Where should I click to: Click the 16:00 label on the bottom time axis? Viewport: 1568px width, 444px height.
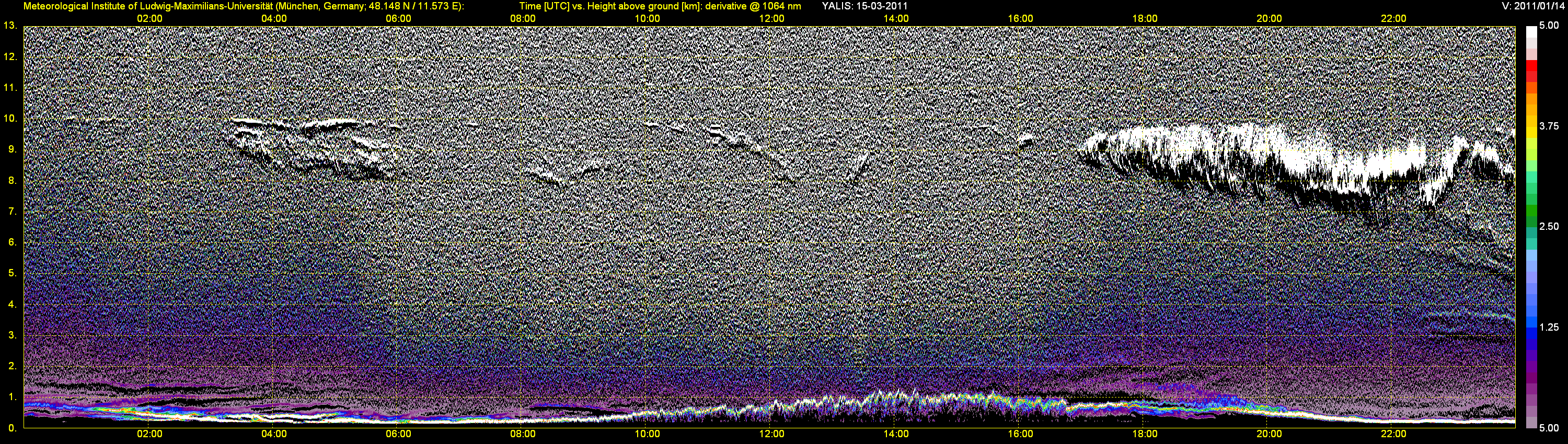coord(1020,434)
